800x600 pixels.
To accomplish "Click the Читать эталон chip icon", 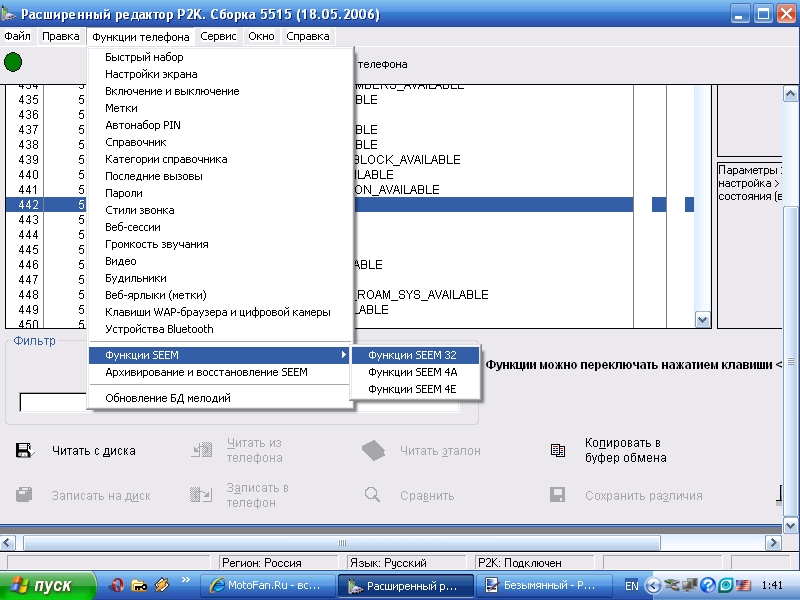I will tap(373, 451).
